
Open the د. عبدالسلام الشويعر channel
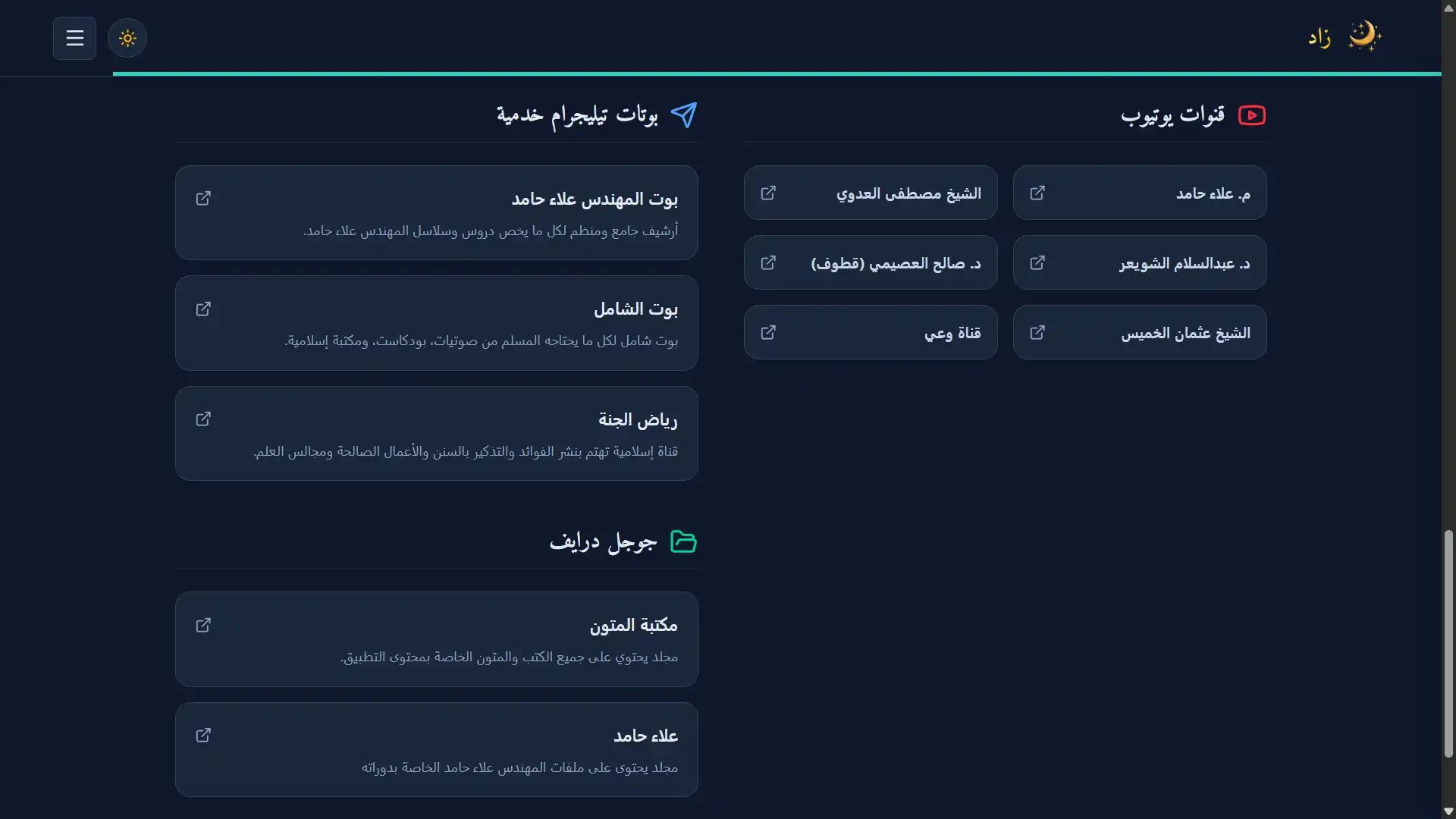[x=1140, y=262]
